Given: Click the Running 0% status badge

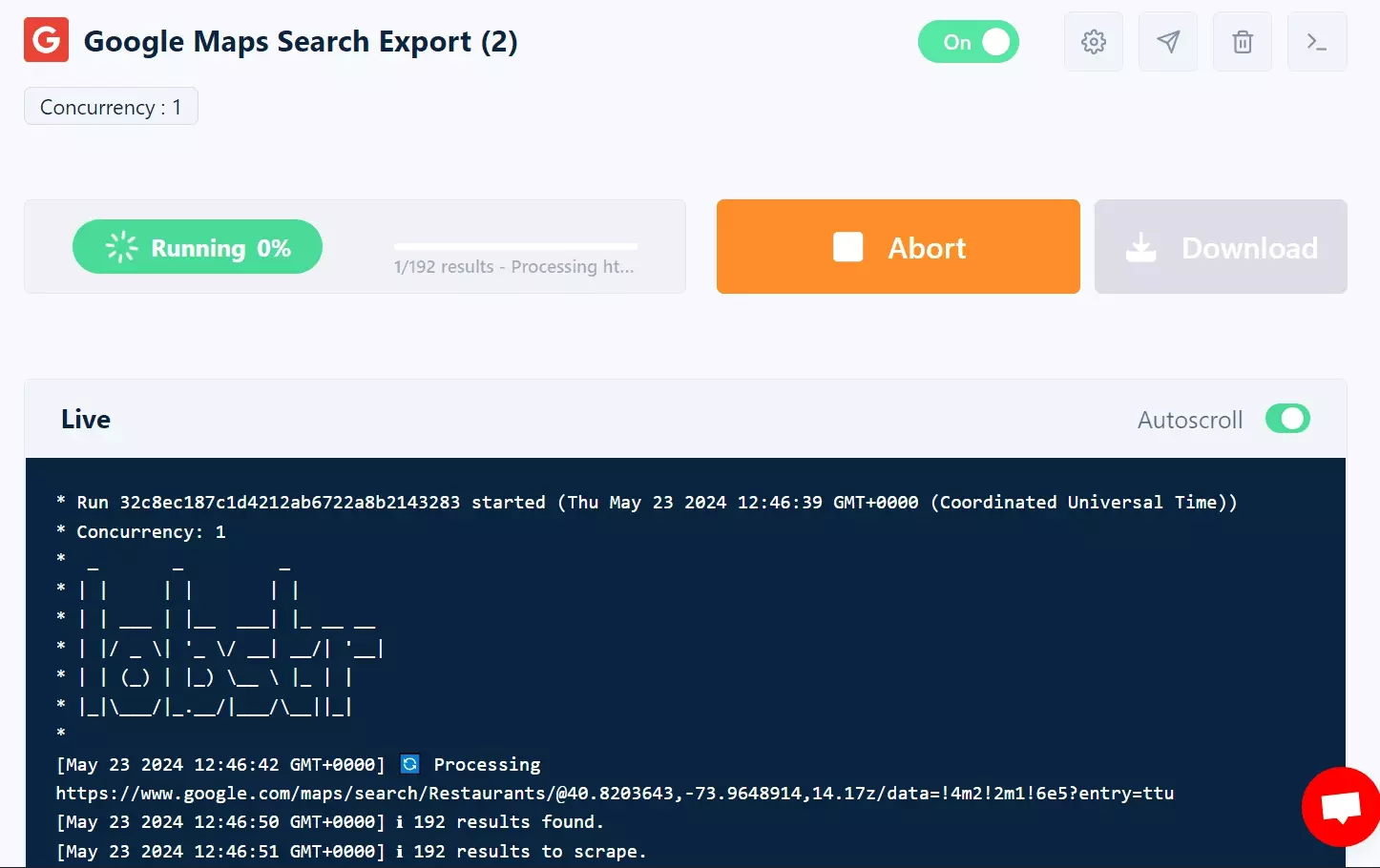Looking at the screenshot, I should coord(198,247).
